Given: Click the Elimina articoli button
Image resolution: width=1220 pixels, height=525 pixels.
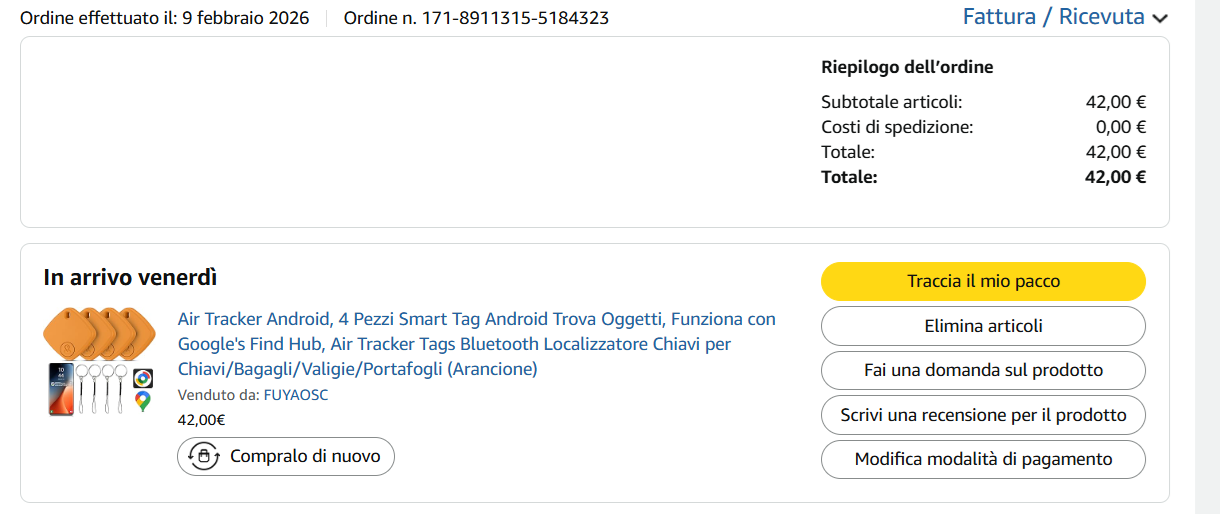Looking at the screenshot, I should [x=983, y=326].
